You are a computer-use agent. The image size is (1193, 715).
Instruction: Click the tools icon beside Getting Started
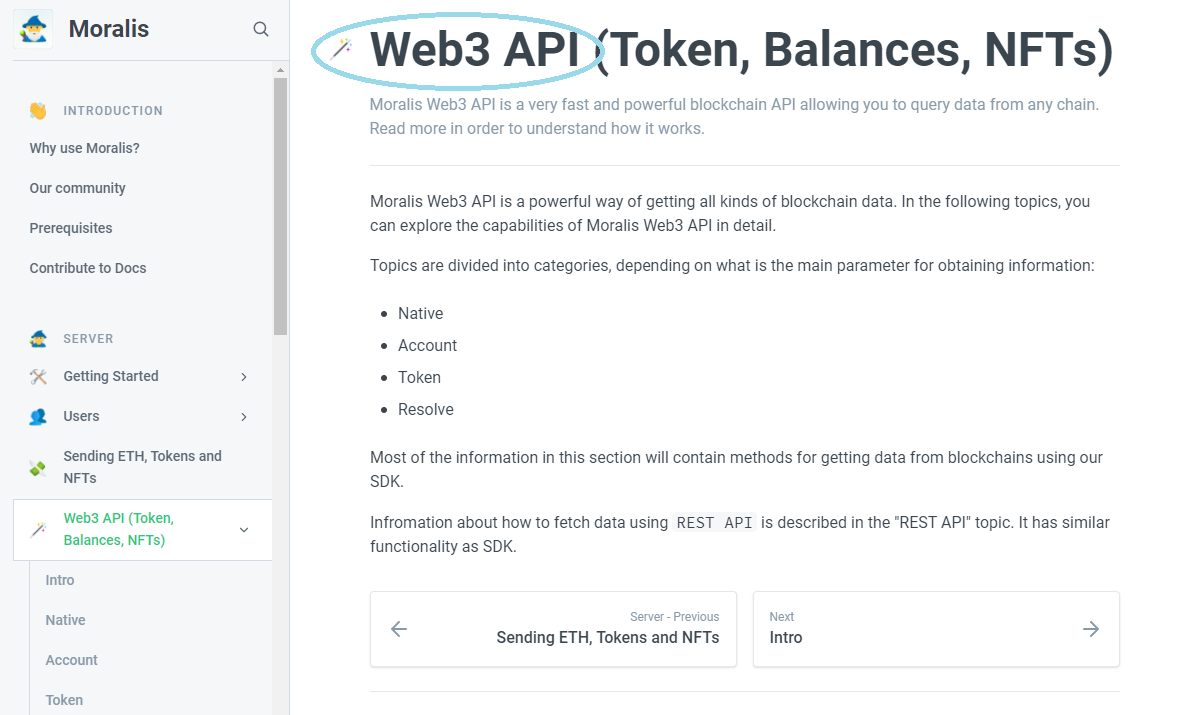tap(38, 377)
